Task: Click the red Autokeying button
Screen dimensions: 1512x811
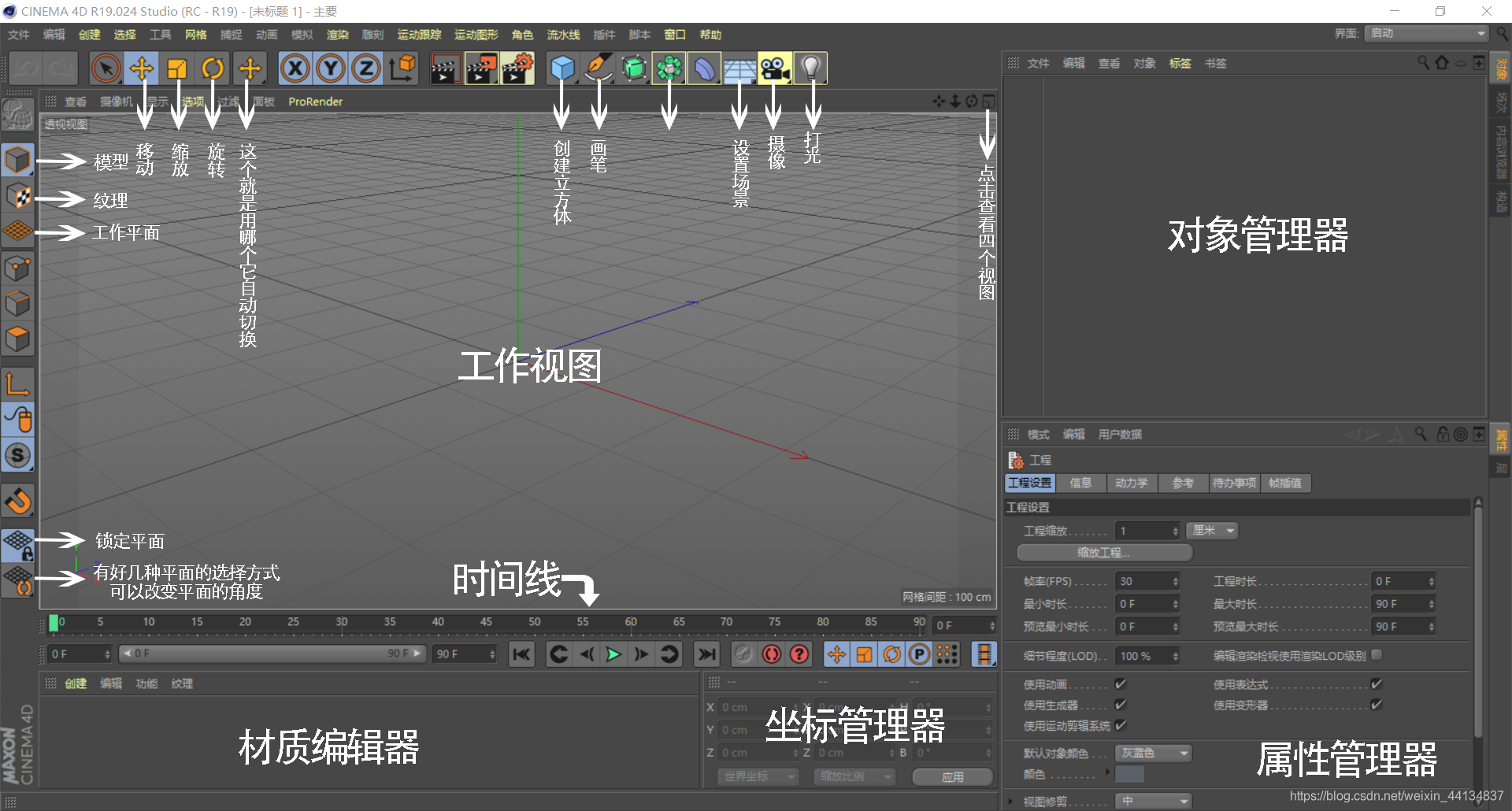Action: 772,654
